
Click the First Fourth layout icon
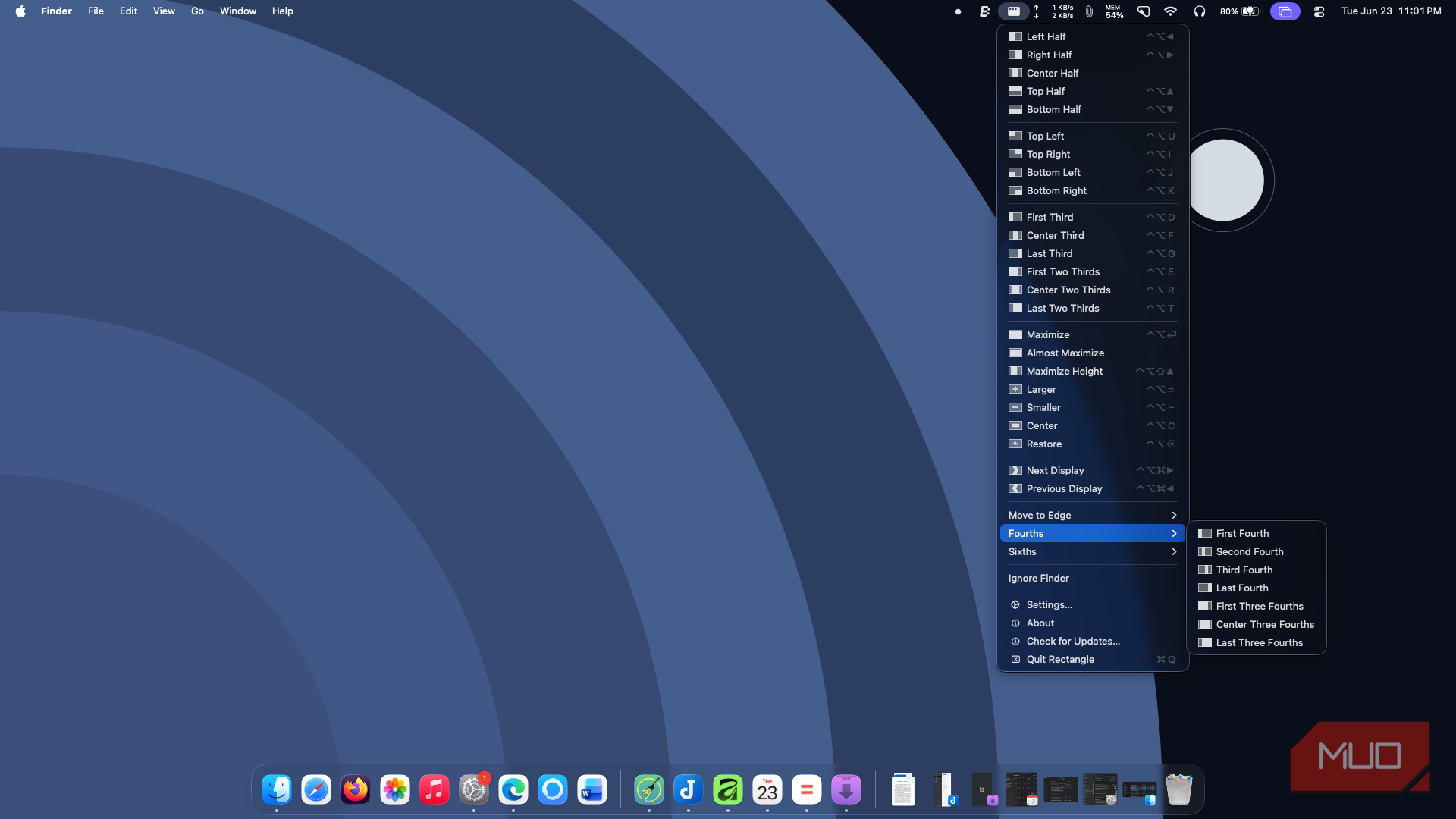pyautogui.click(x=1205, y=533)
